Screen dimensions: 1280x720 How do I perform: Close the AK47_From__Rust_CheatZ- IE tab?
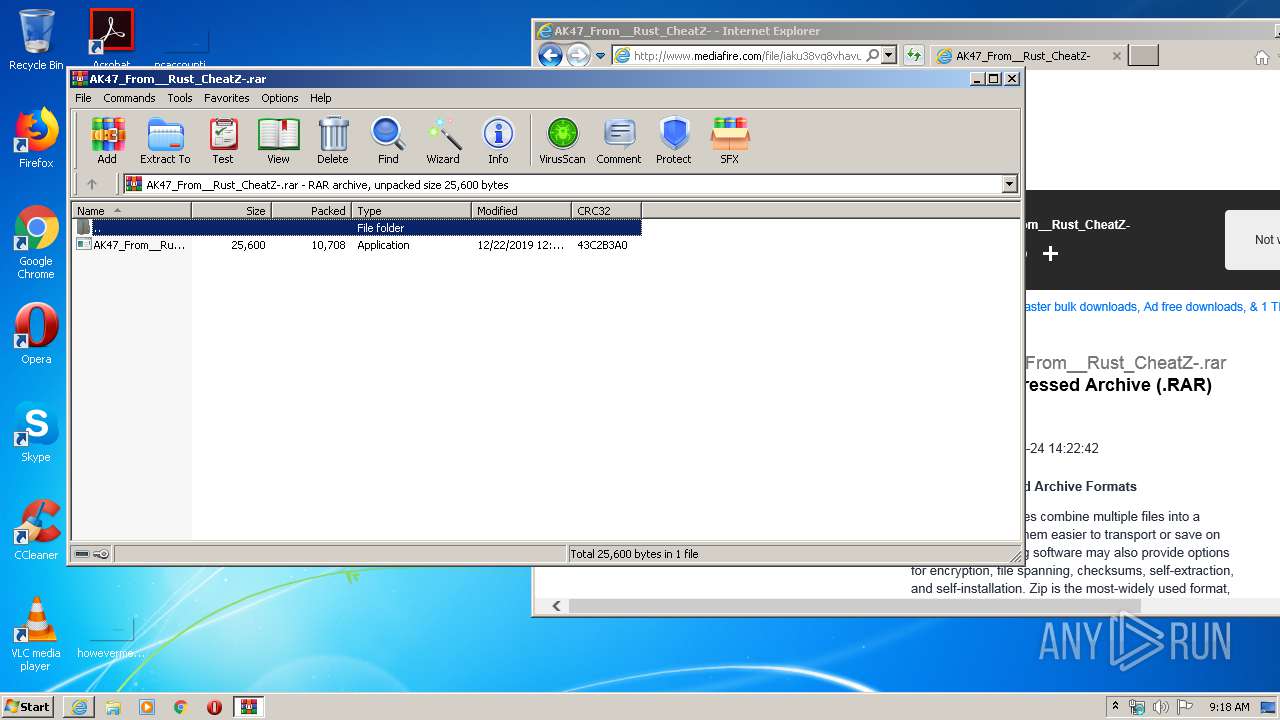point(1117,56)
